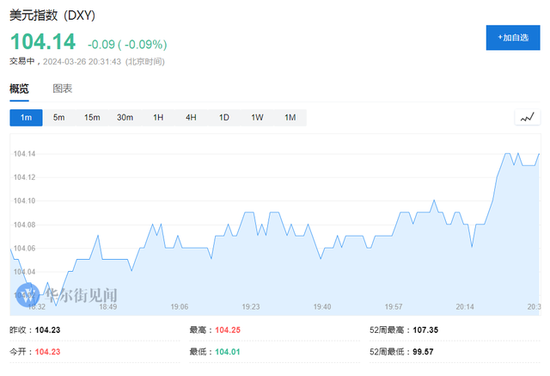Click the chart type line icon
The width and height of the screenshot is (550, 376).
tap(527, 118)
